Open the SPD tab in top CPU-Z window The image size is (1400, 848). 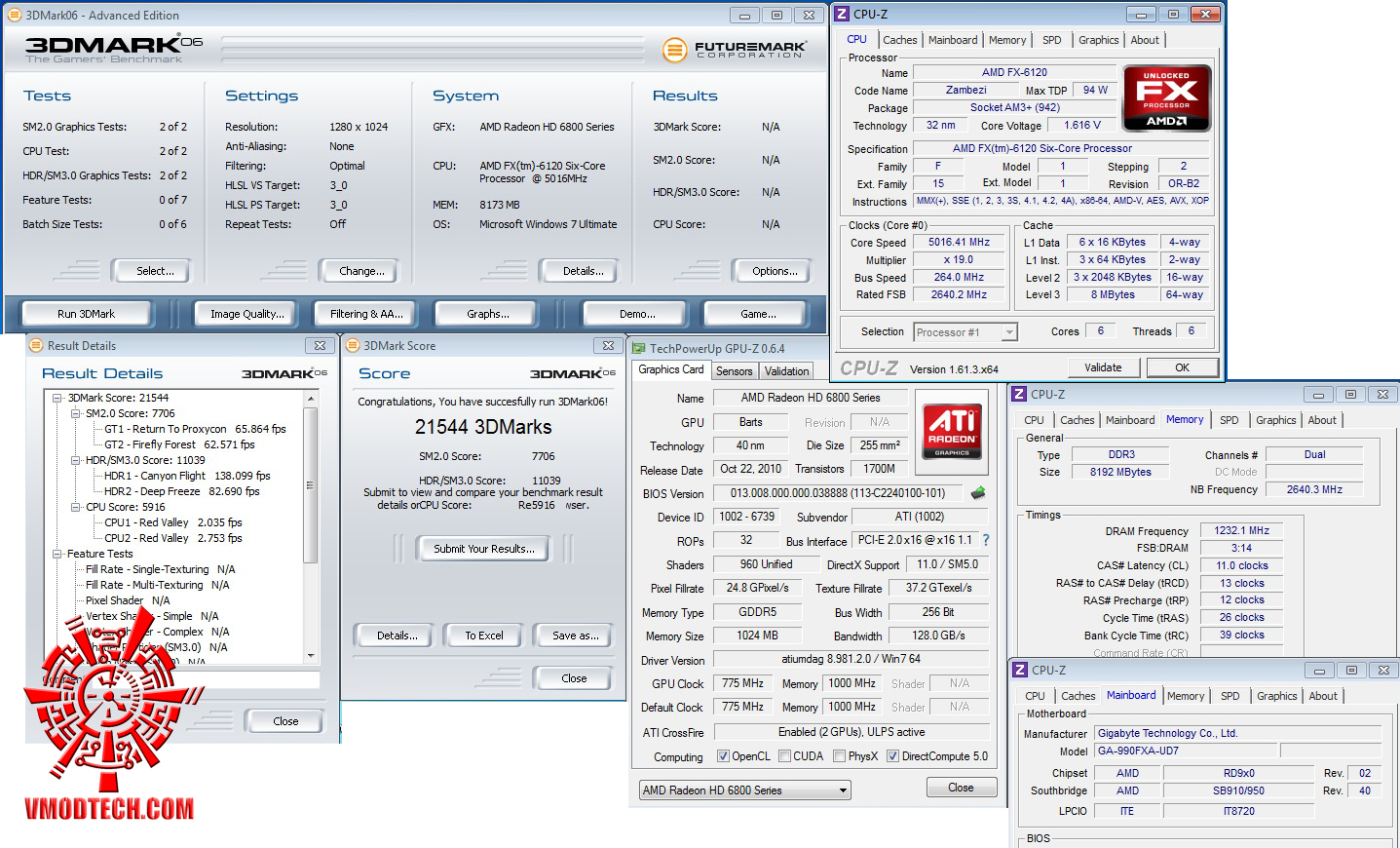pos(1051,40)
